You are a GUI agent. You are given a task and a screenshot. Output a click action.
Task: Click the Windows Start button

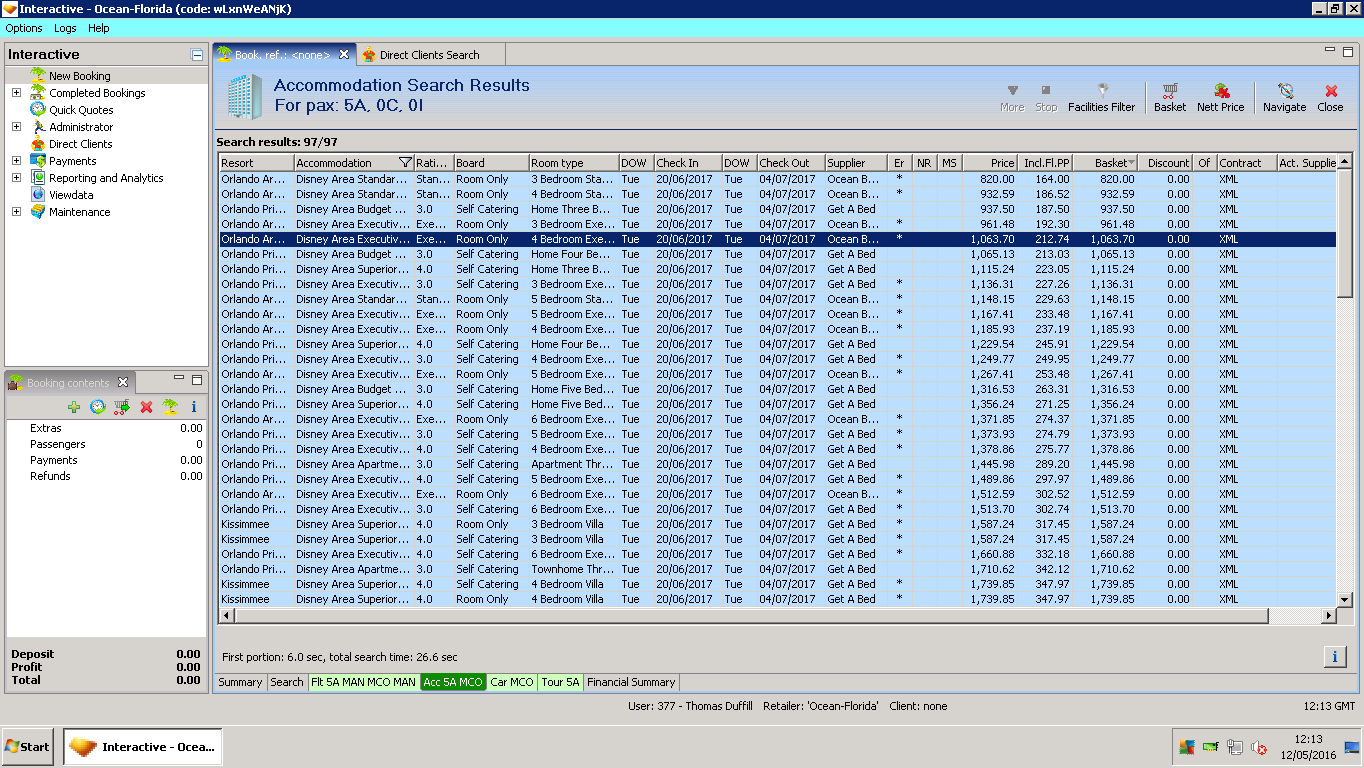[28, 747]
